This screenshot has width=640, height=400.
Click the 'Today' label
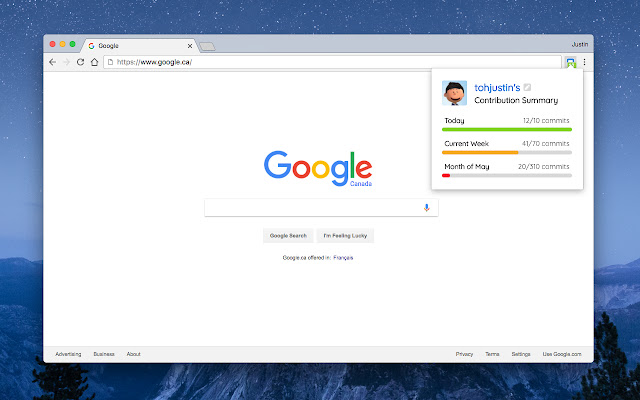coord(454,120)
